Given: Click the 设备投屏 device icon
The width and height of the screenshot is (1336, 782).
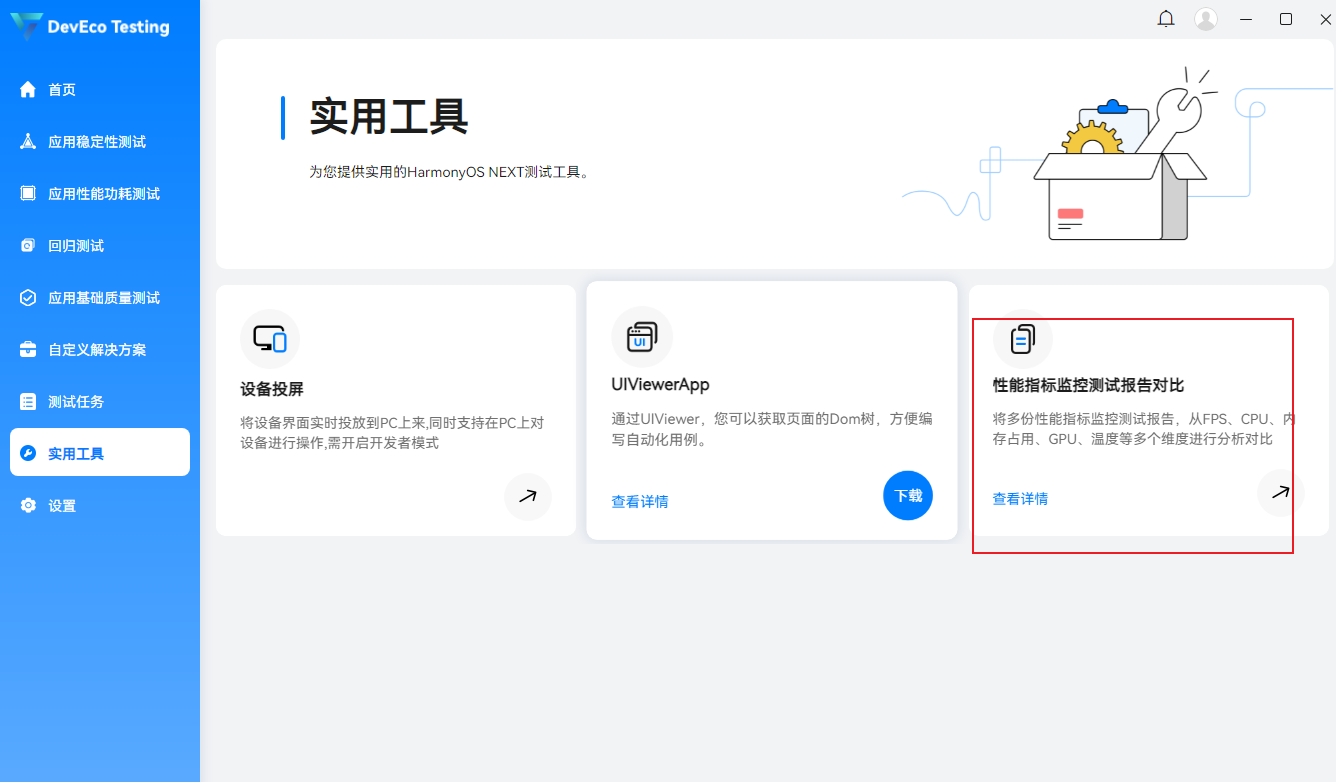Looking at the screenshot, I should click(270, 339).
